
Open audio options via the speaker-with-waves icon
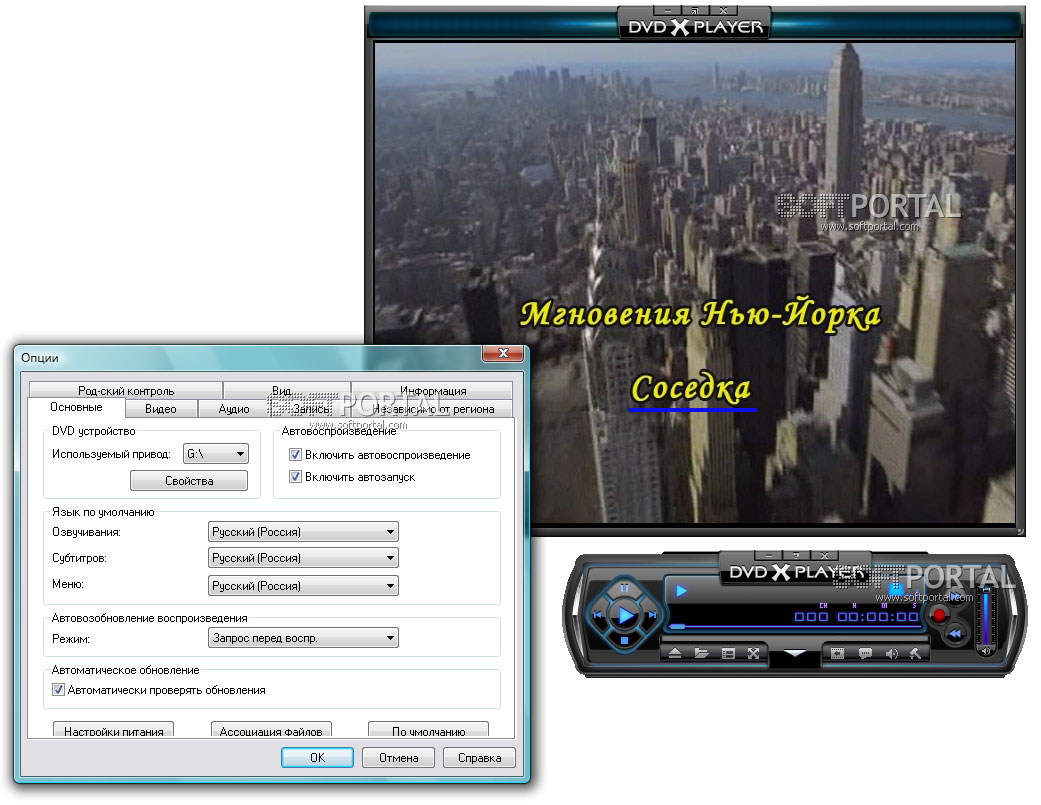click(x=891, y=654)
